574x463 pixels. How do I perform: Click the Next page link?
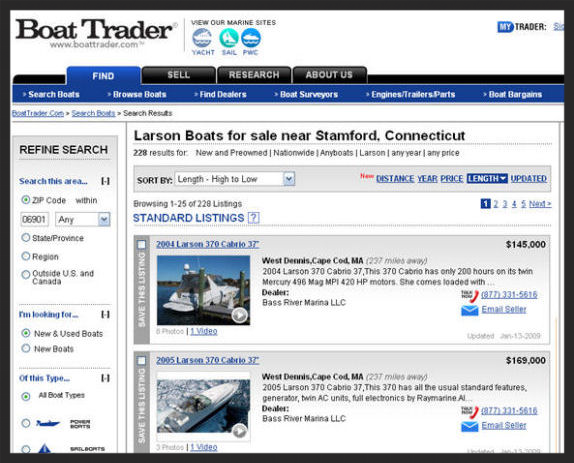(x=540, y=204)
